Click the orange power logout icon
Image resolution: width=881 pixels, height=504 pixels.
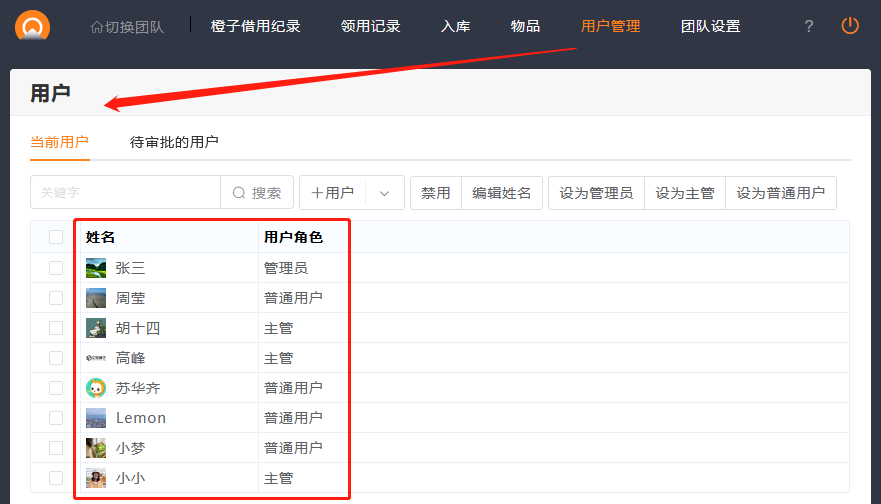click(850, 26)
